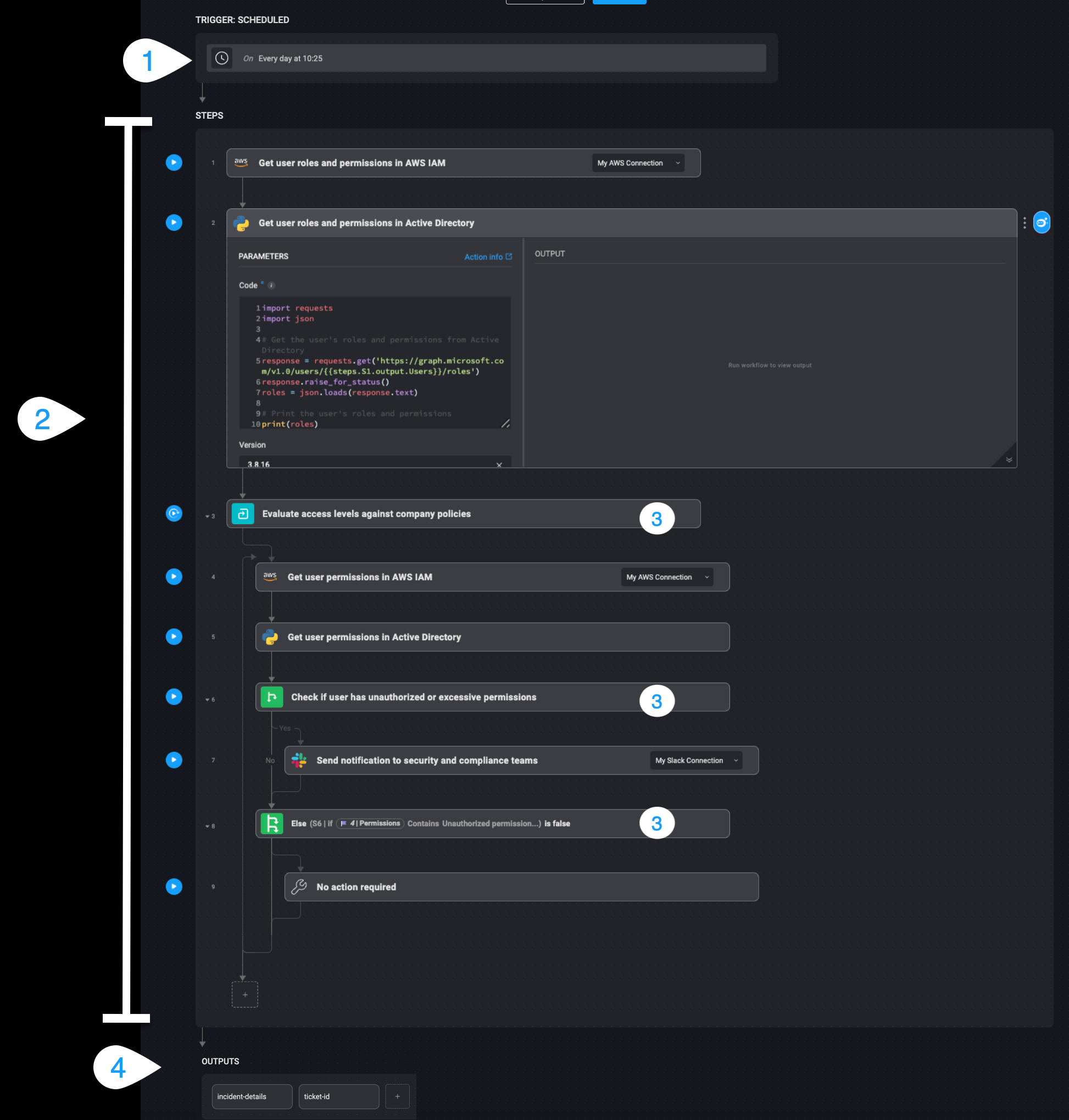Select the ticket-id output
Screen dimensions: 1069x1120
point(338,1096)
